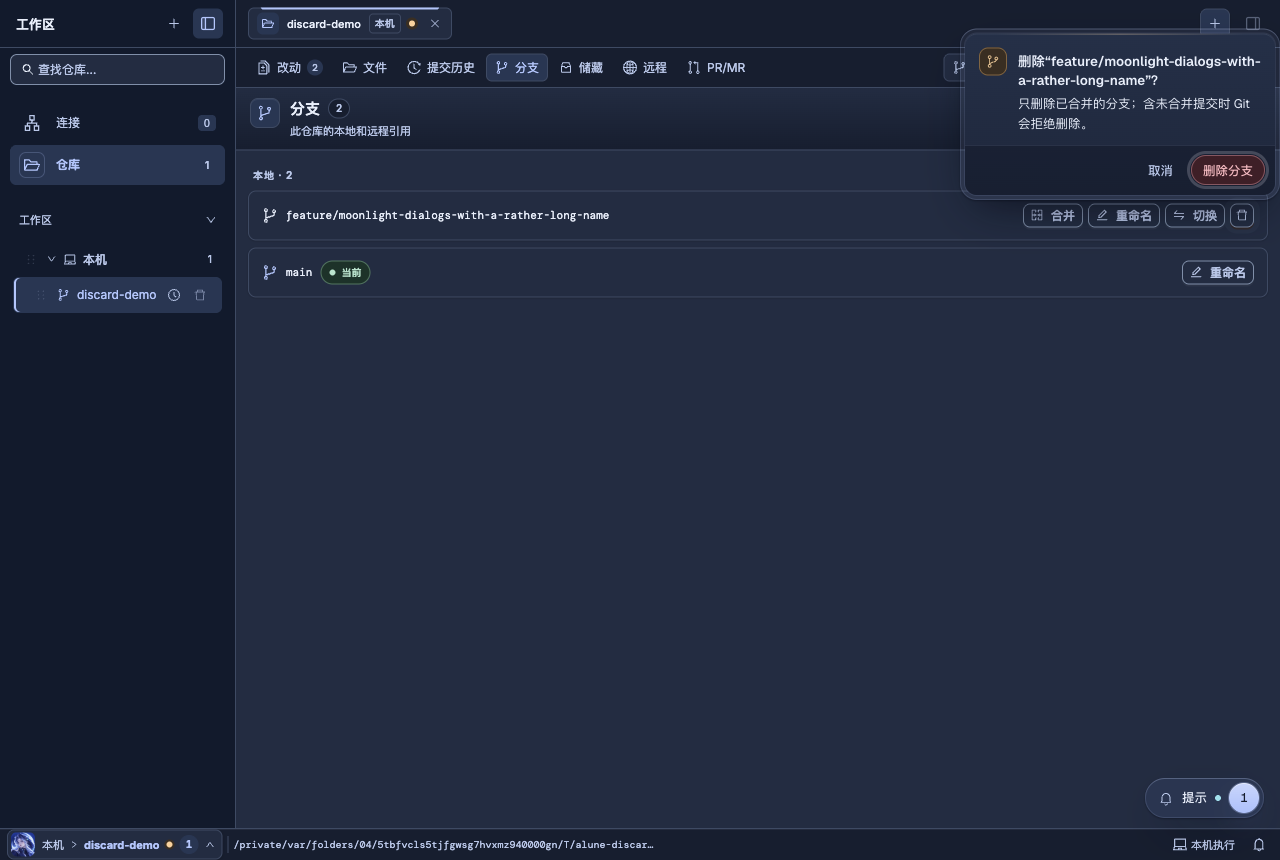Open the 连接 section in sidebar

coord(117,123)
